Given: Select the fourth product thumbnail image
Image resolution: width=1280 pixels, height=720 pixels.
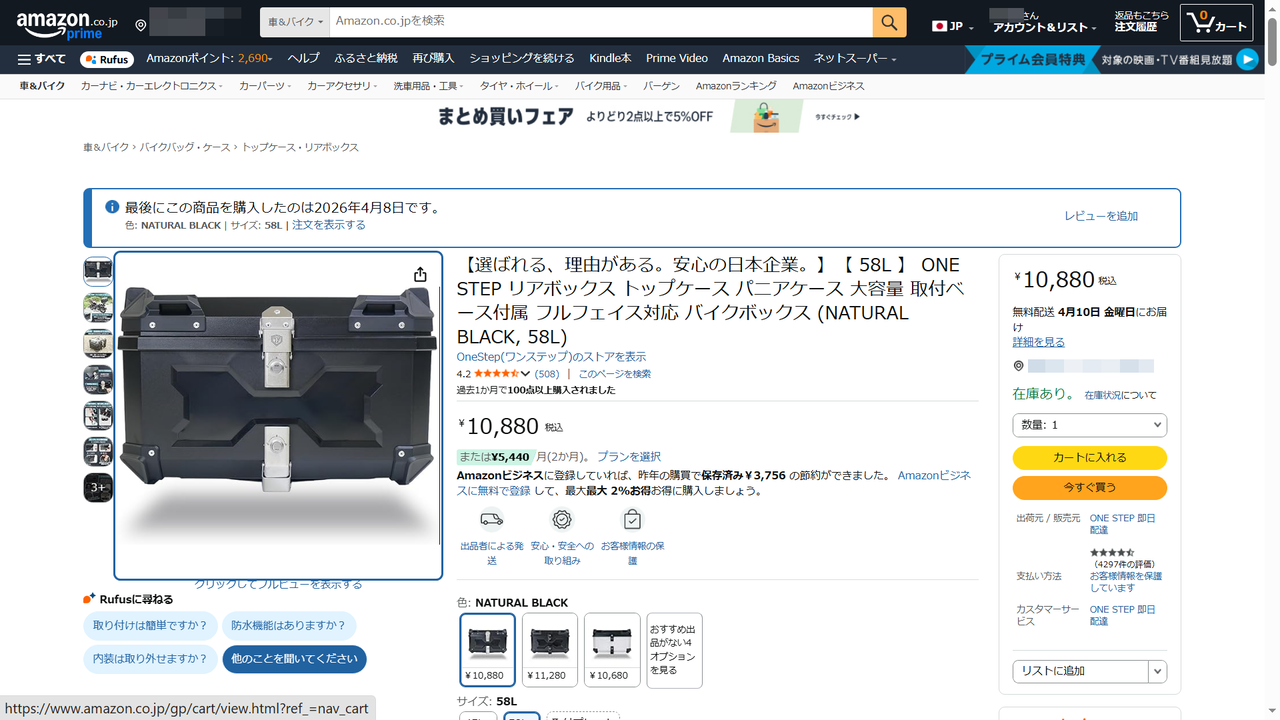Looking at the screenshot, I should 98,379.
